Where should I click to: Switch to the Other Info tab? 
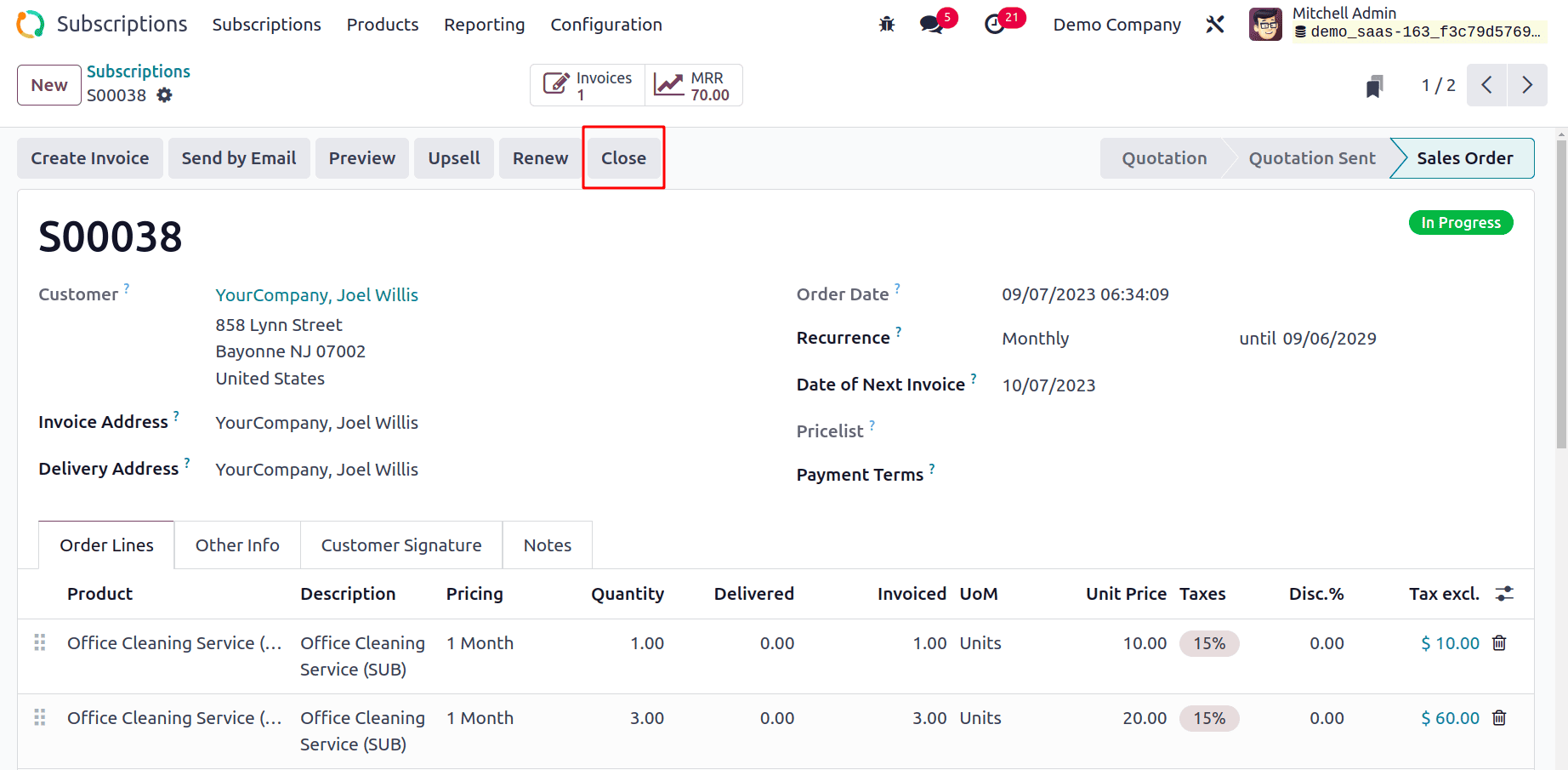point(237,545)
